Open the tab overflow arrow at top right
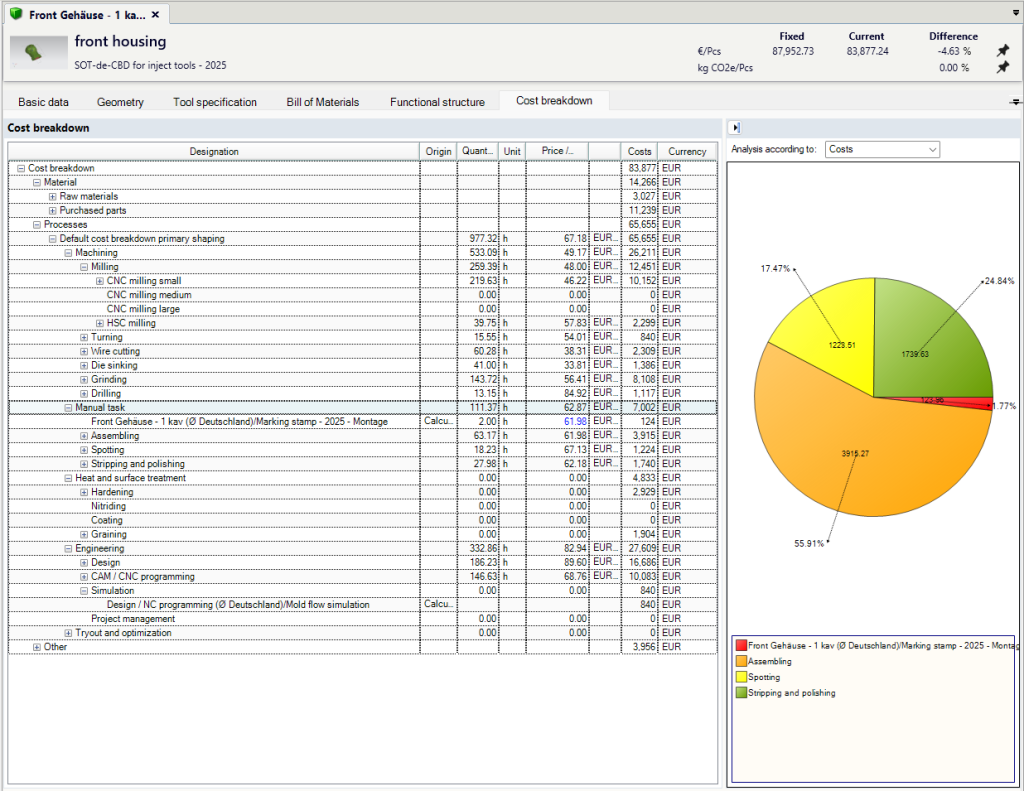Image resolution: width=1024 pixels, height=791 pixels. [x=1016, y=12]
